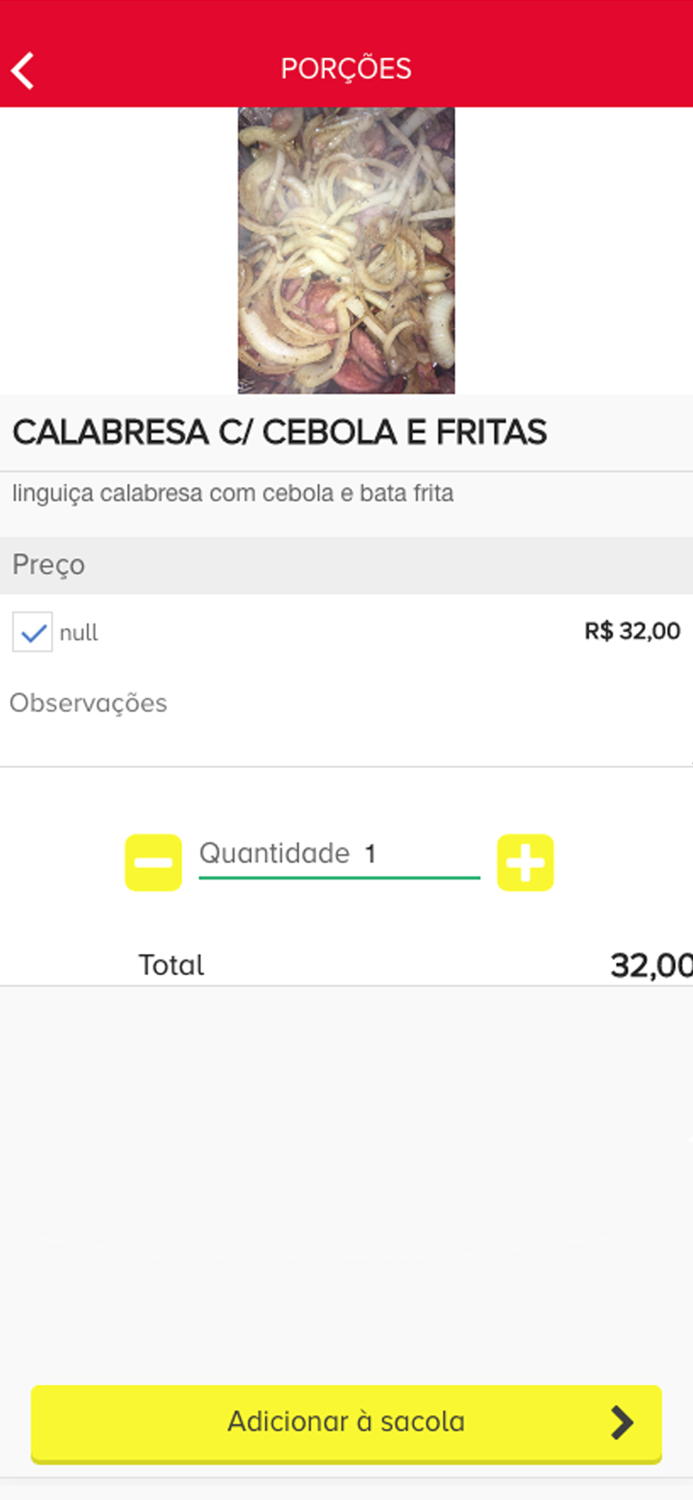The height and width of the screenshot is (1500, 693).
Task: Tap the Quantidade value field
Action: 339,855
